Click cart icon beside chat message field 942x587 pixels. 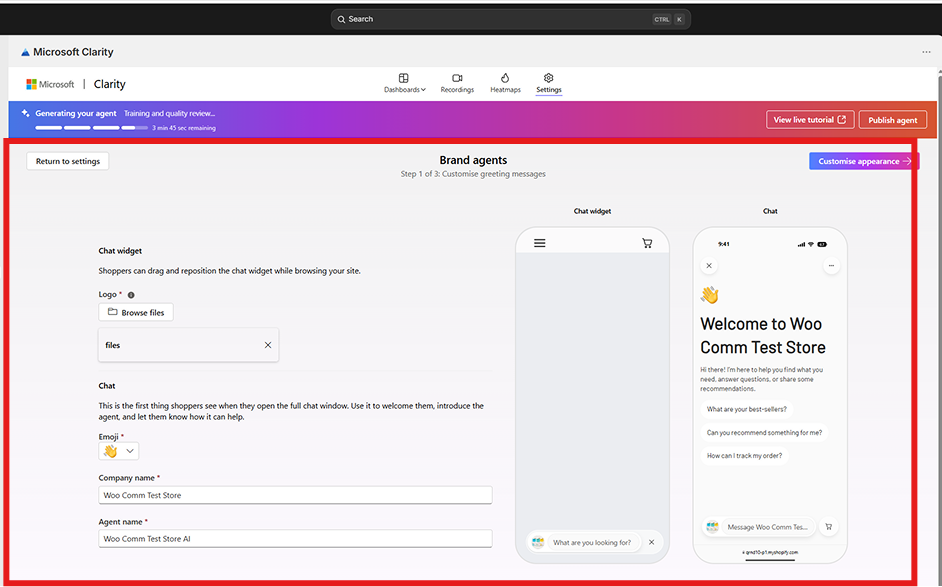tap(828, 527)
